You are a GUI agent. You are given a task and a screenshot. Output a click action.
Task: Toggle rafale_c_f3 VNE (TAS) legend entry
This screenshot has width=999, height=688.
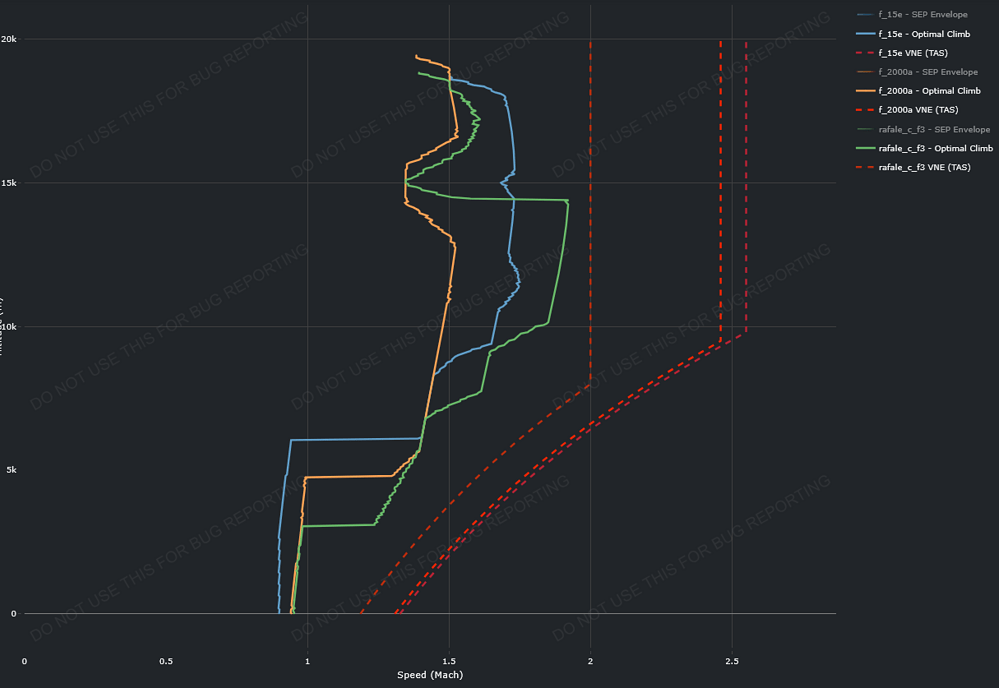914,168
